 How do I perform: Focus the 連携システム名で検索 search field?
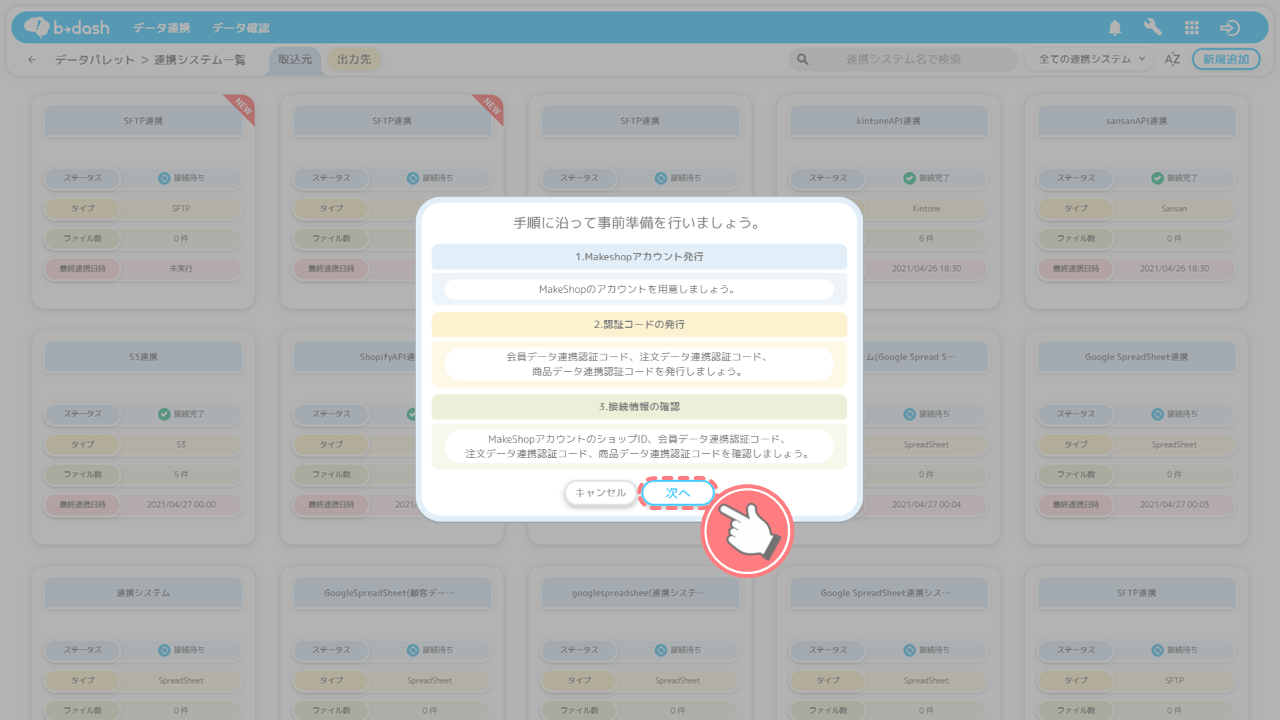pos(903,60)
